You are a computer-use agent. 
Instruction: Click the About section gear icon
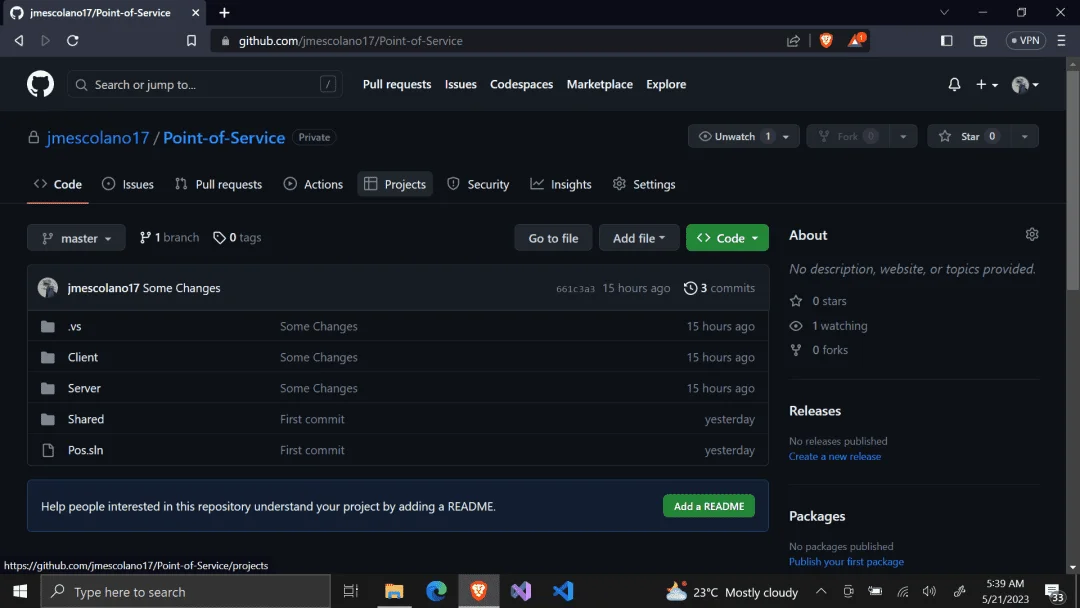(1031, 234)
